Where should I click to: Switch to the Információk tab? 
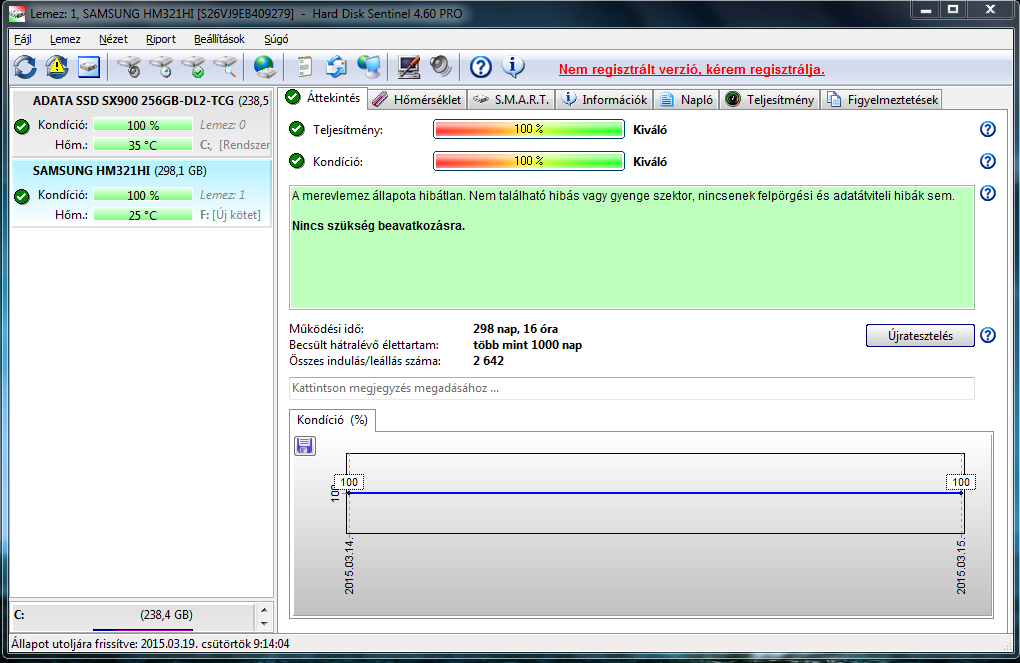coord(605,100)
